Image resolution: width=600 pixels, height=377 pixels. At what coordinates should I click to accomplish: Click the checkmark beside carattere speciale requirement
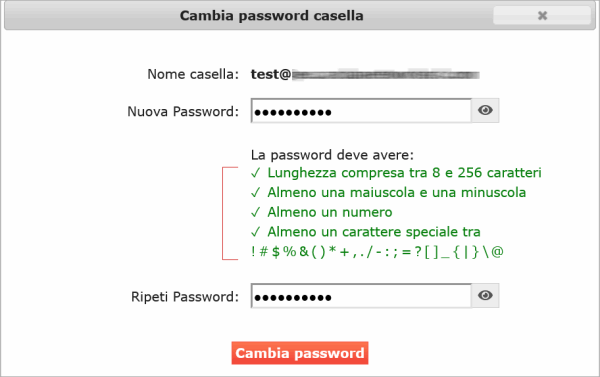pyautogui.click(x=256, y=232)
